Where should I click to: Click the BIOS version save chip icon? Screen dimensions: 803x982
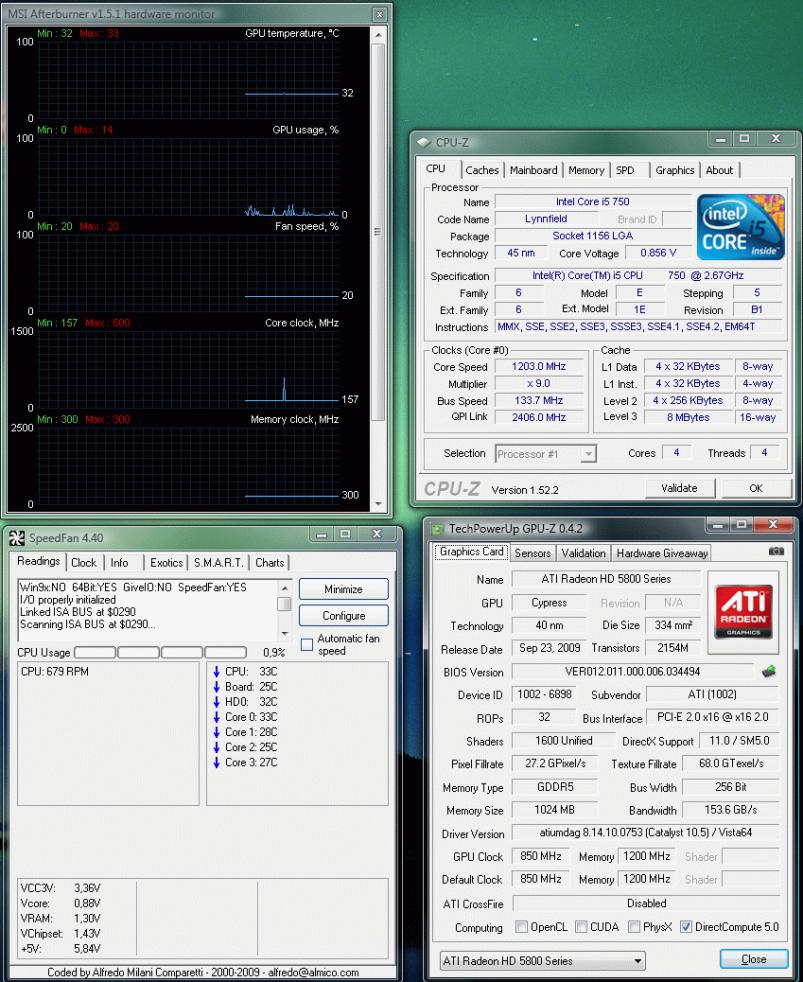pos(769,671)
